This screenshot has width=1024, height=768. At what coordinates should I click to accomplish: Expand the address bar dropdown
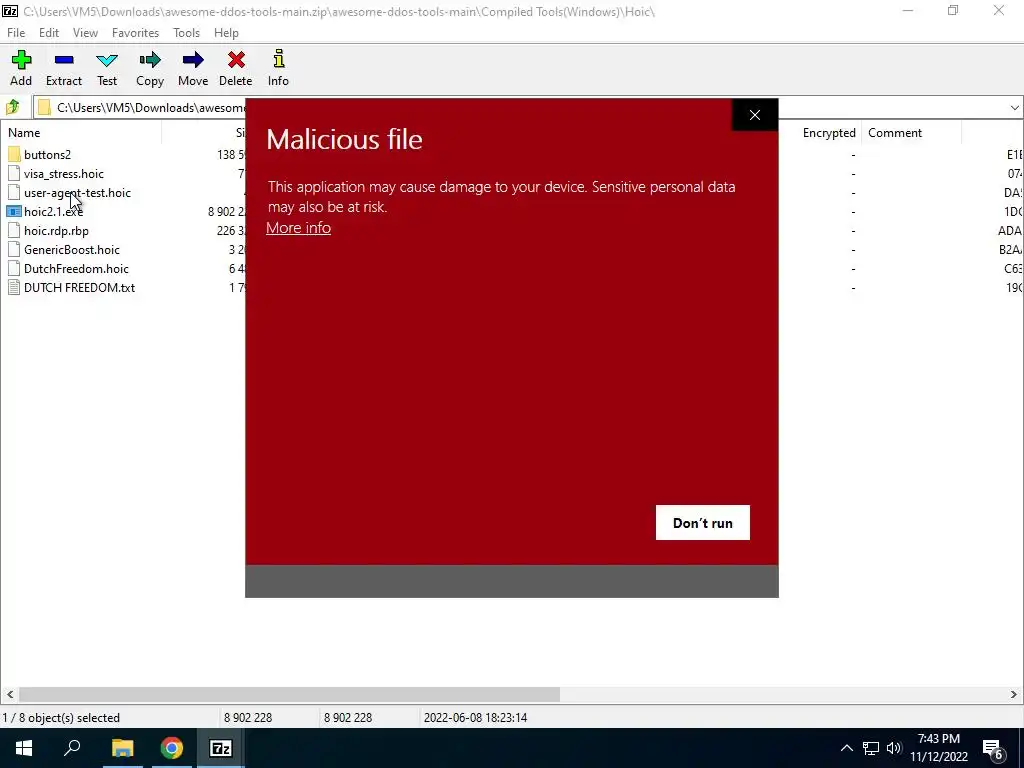pos(1014,108)
